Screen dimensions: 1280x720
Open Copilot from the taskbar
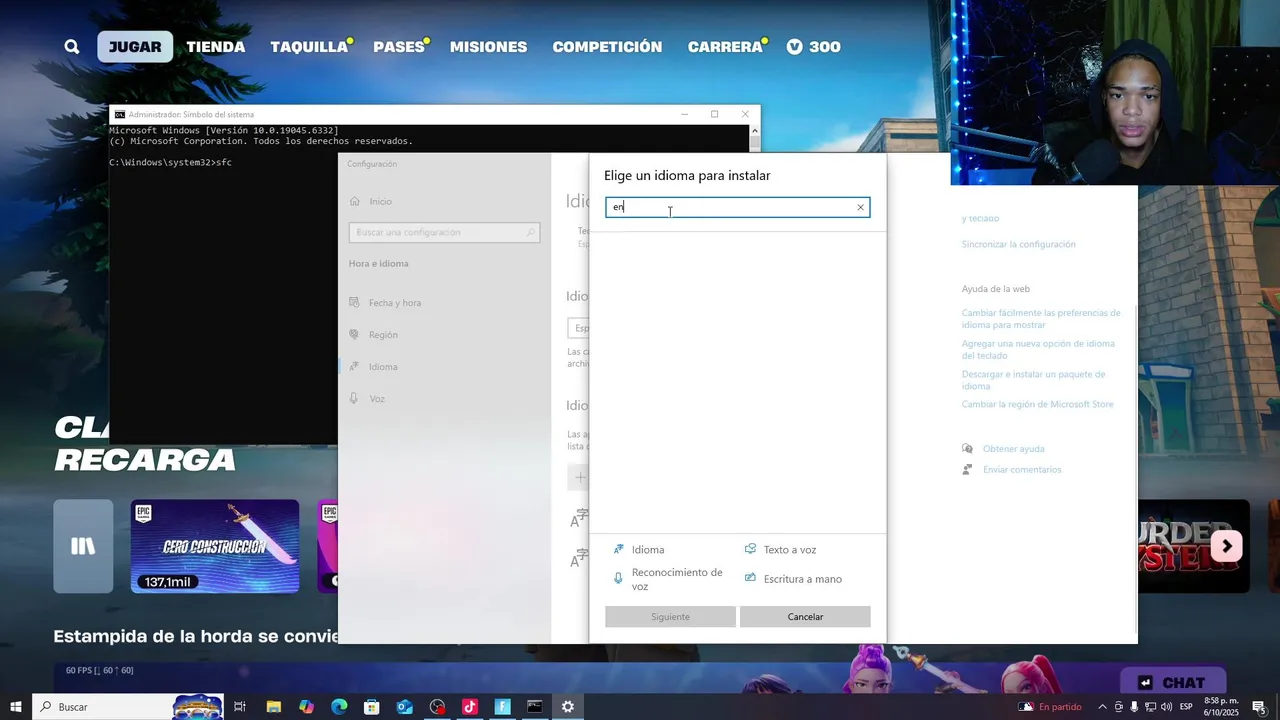click(306, 707)
